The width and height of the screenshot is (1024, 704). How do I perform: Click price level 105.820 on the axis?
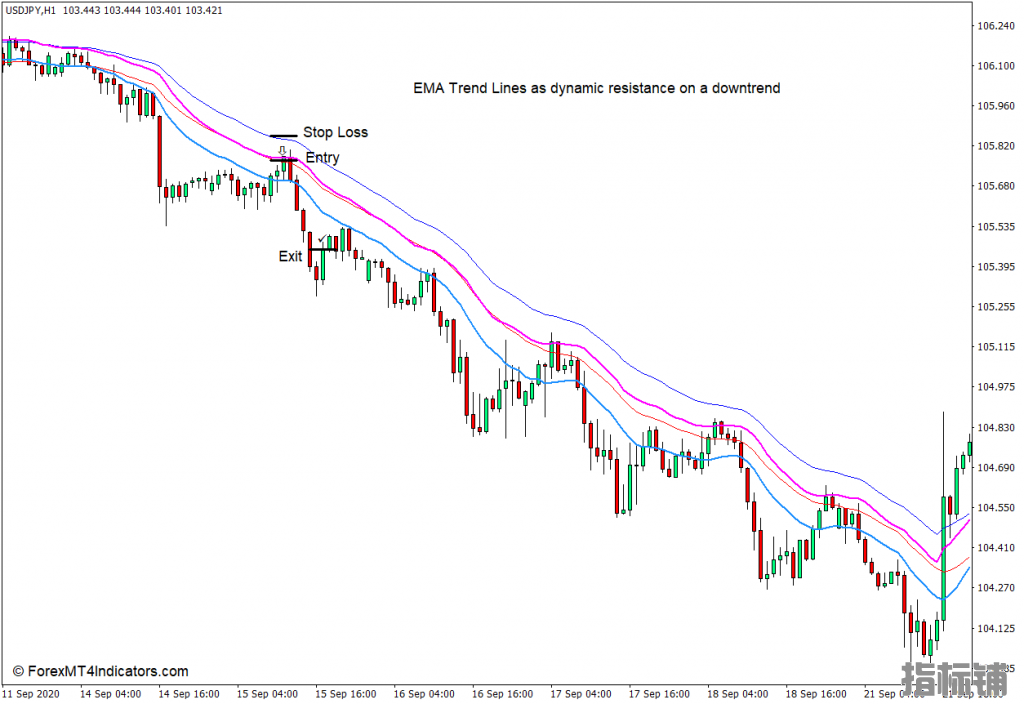[996, 146]
